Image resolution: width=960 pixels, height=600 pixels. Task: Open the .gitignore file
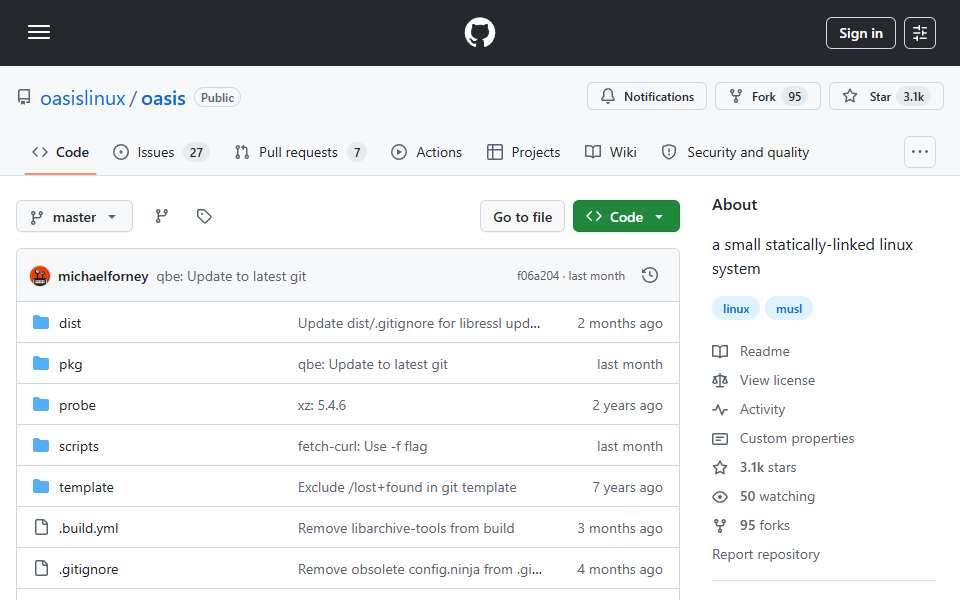coord(89,569)
